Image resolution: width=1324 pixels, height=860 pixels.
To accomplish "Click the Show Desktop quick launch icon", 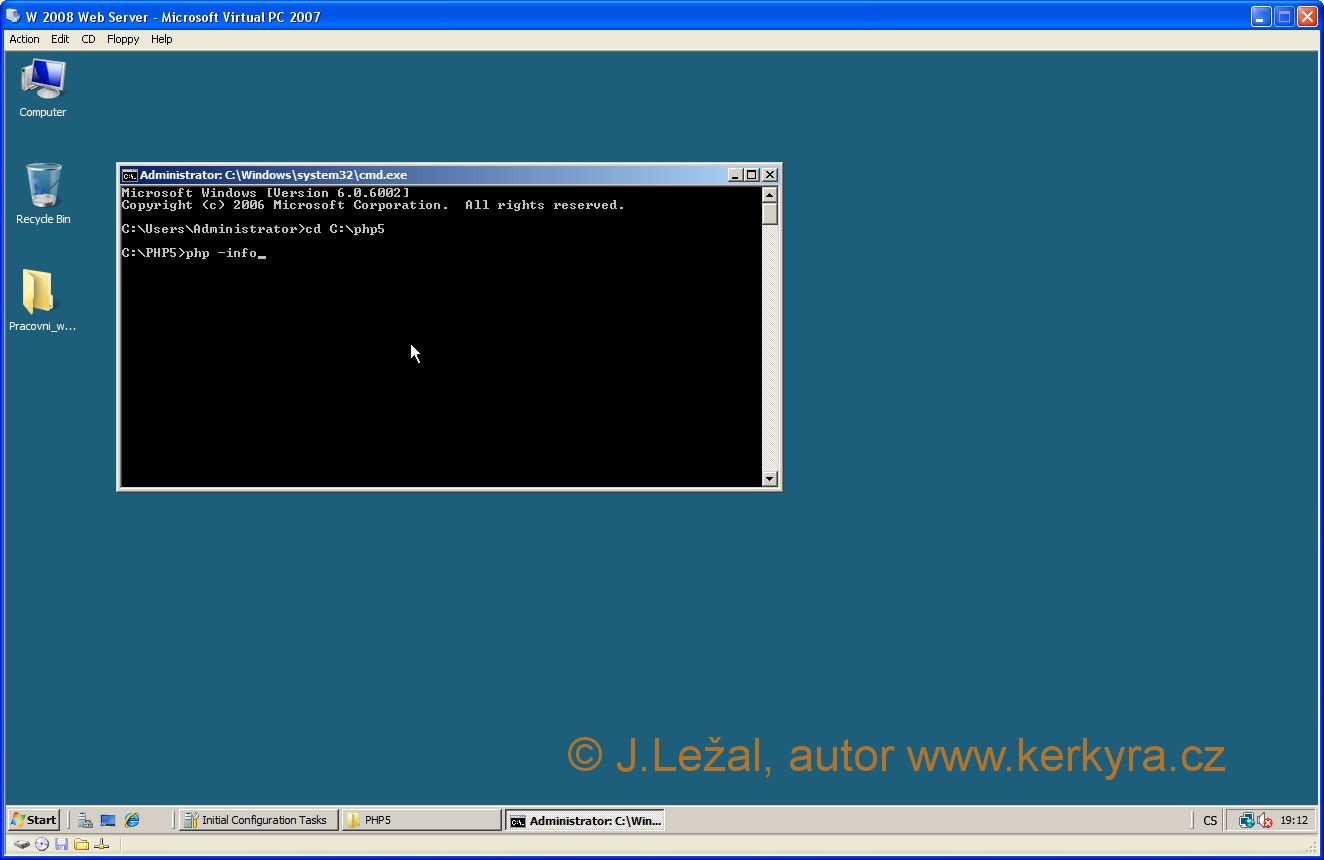I will 108,820.
